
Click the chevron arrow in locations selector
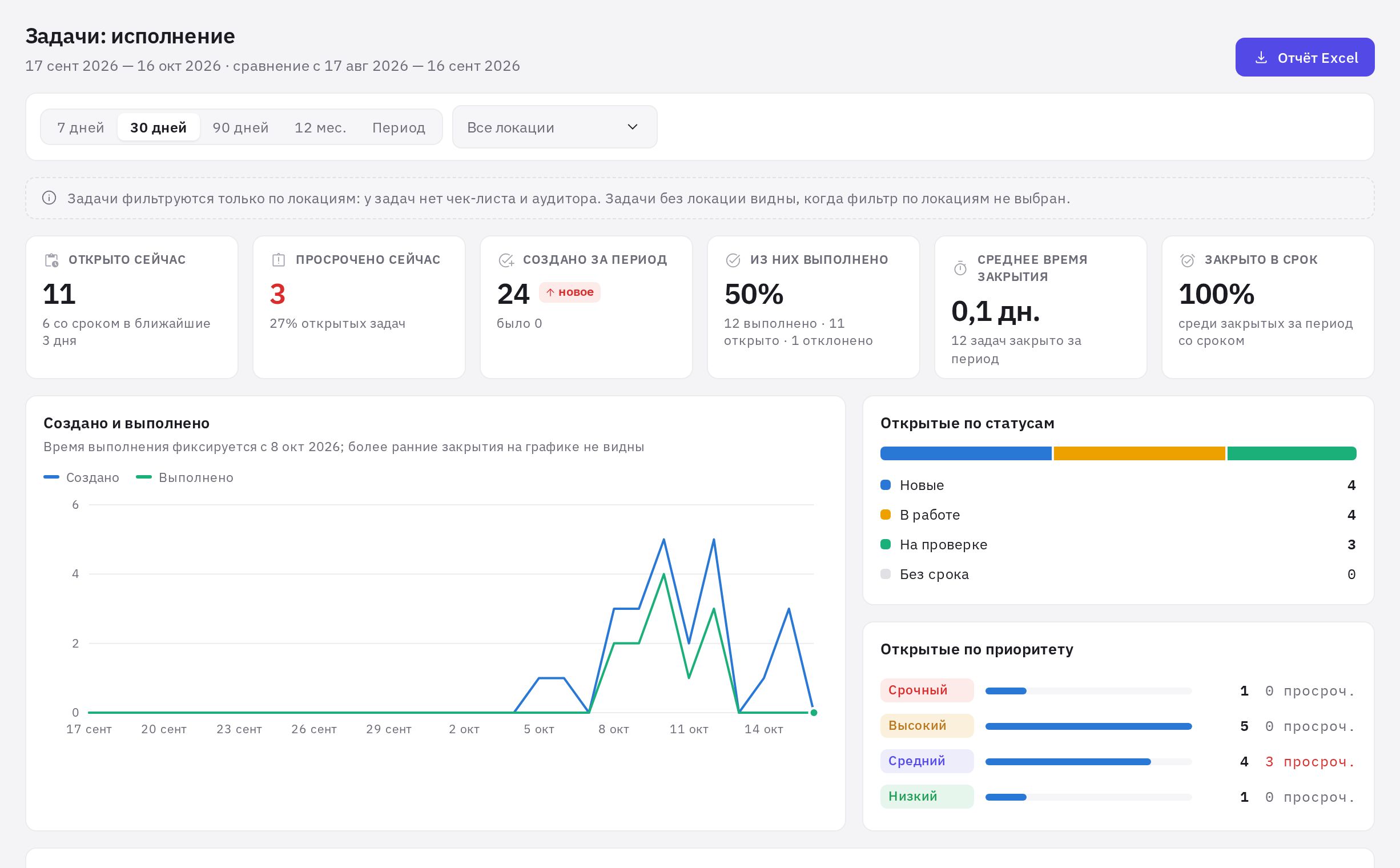click(633, 127)
